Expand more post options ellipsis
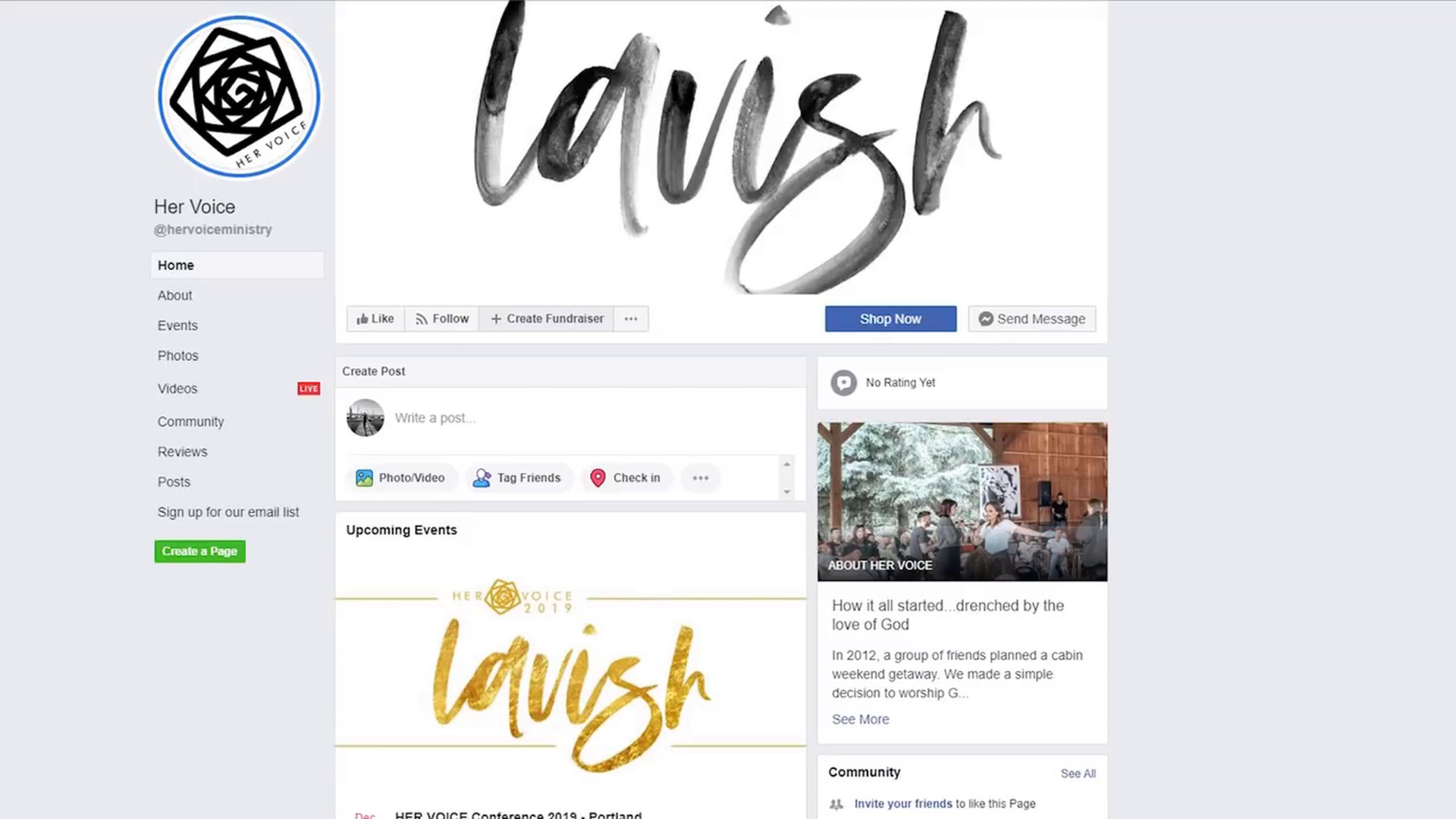Viewport: 1456px width, 819px height. click(x=701, y=478)
